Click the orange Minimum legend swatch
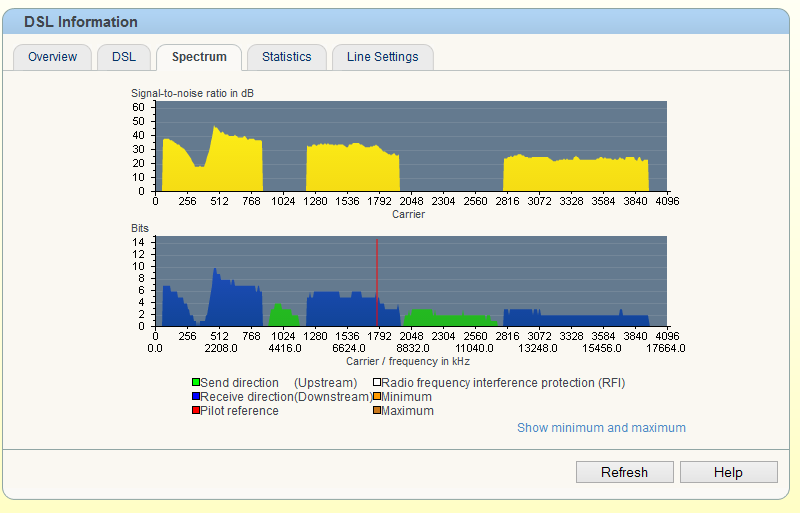The width and height of the screenshot is (800, 513). point(377,397)
